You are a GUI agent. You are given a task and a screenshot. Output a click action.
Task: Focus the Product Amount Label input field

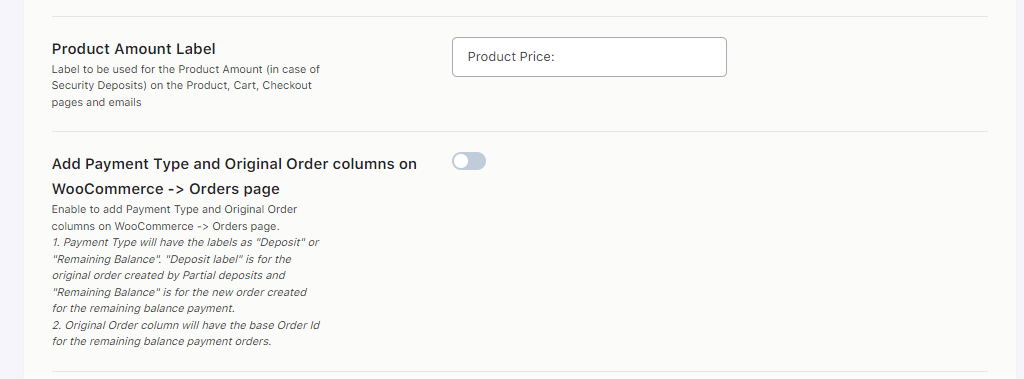[589, 57]
